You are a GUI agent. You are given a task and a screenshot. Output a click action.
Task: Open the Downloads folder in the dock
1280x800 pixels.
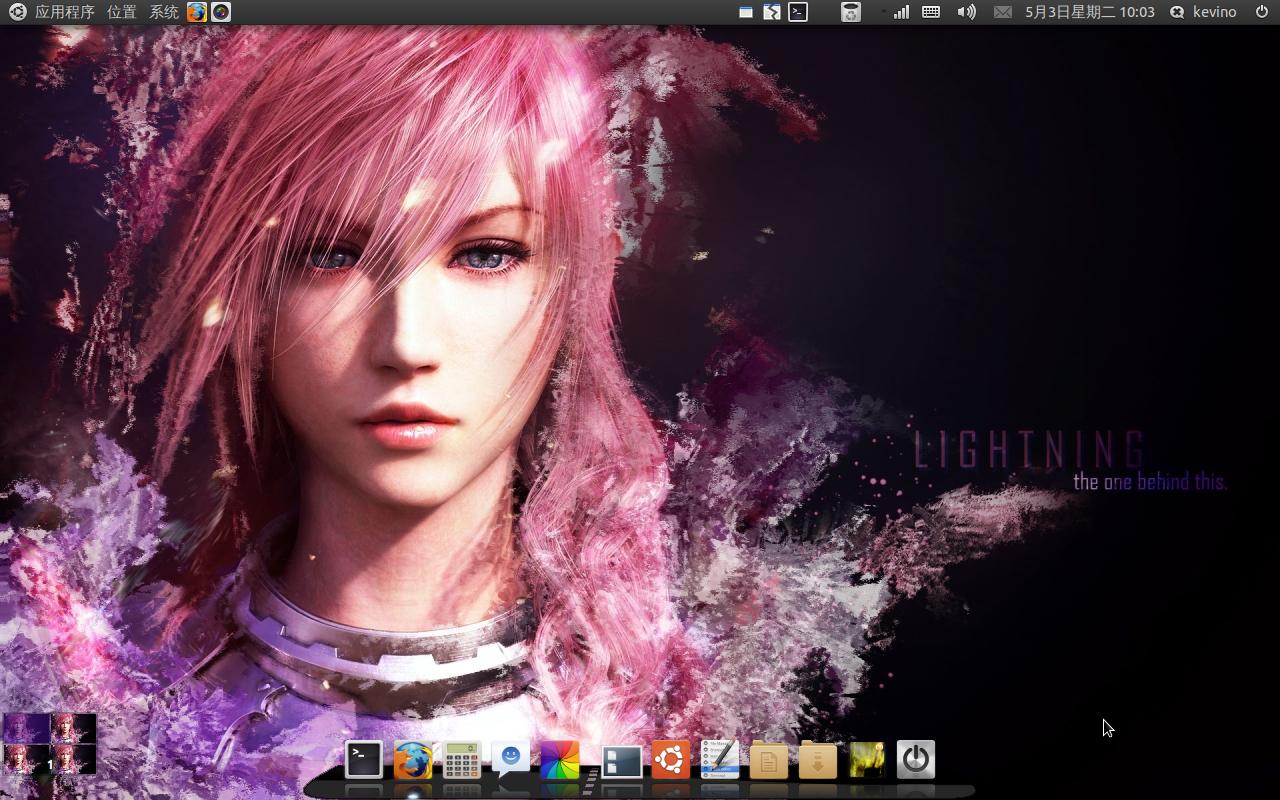pyautogui.click(x=818, y=761)
